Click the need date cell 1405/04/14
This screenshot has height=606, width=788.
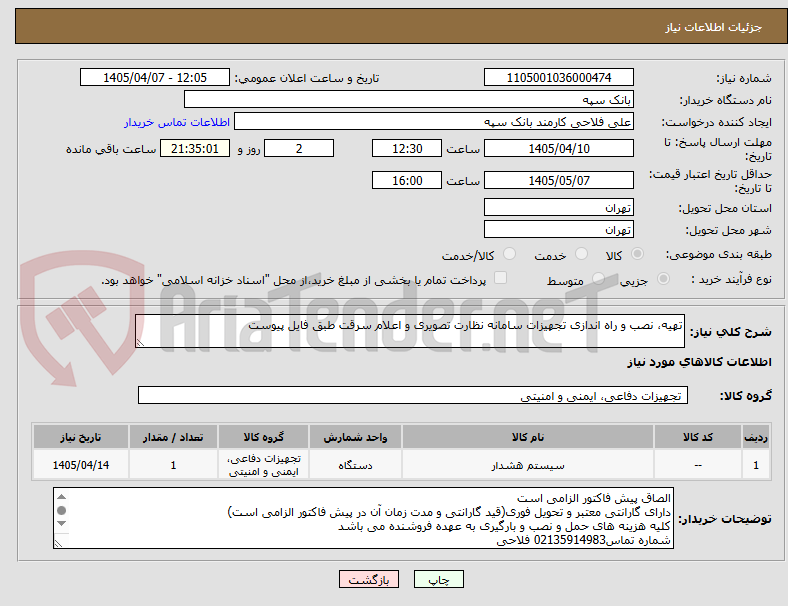tap(81, 465)
